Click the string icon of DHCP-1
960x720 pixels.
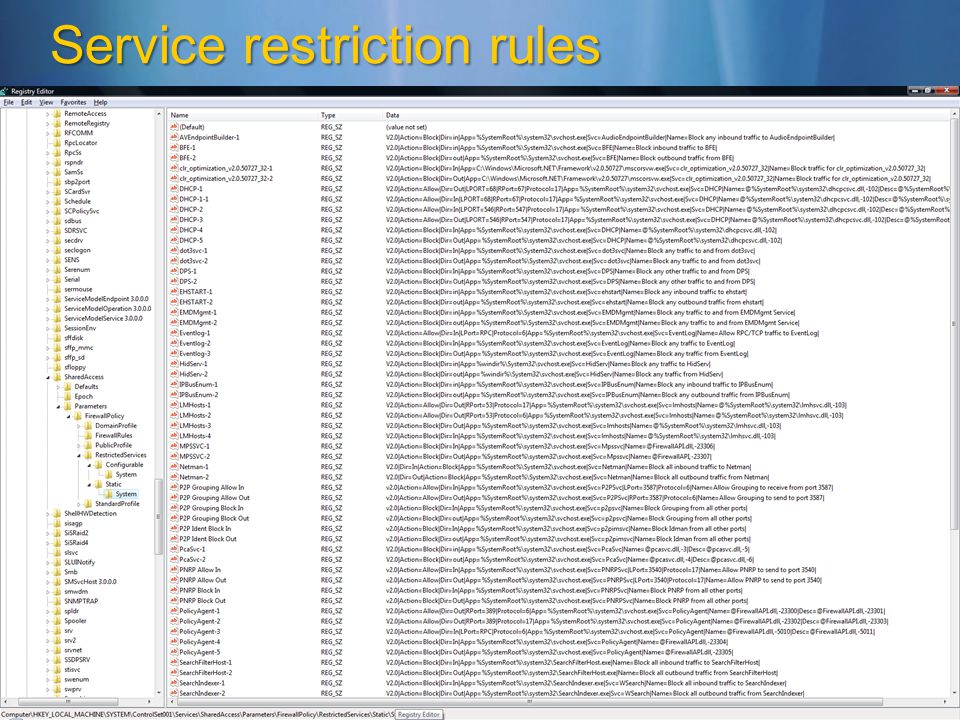[174, 189]
